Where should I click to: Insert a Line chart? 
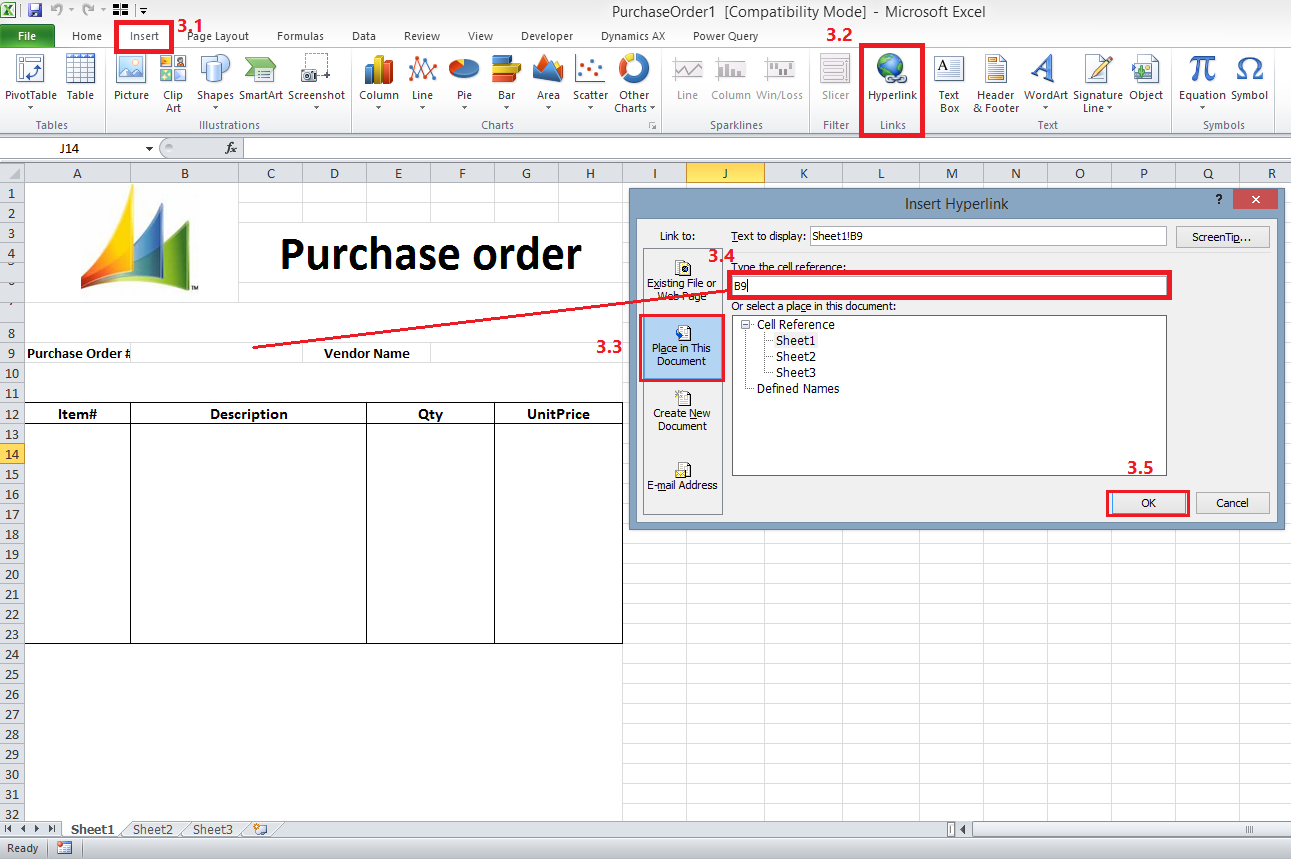[x=423, y=82]
